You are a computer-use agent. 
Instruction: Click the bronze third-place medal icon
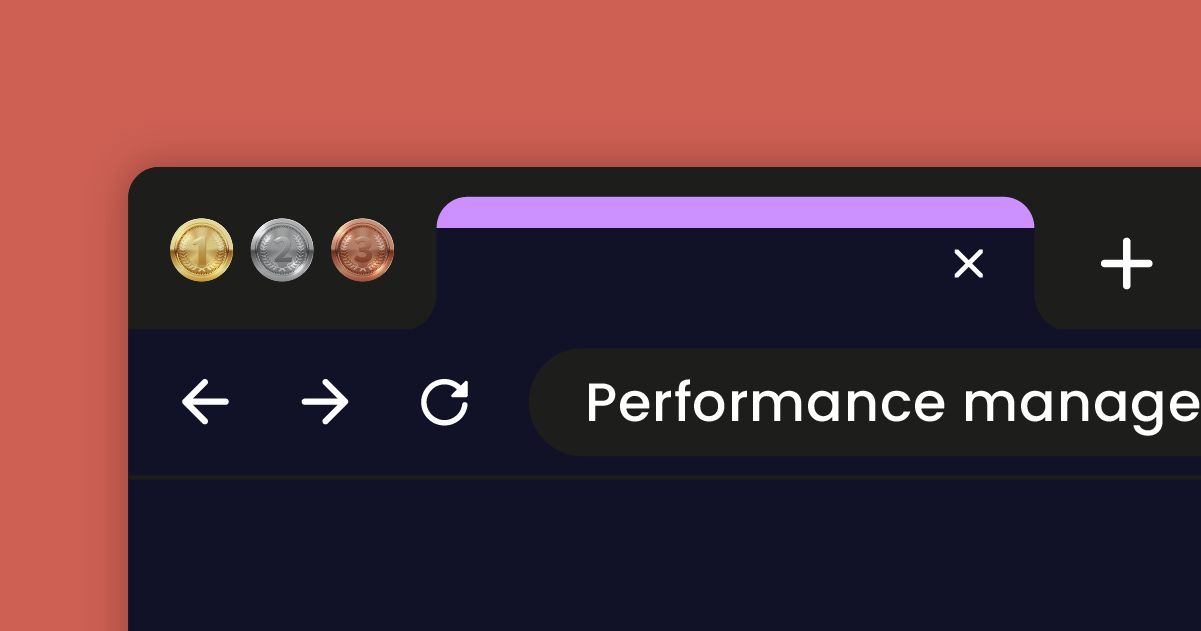coord(362,251)
